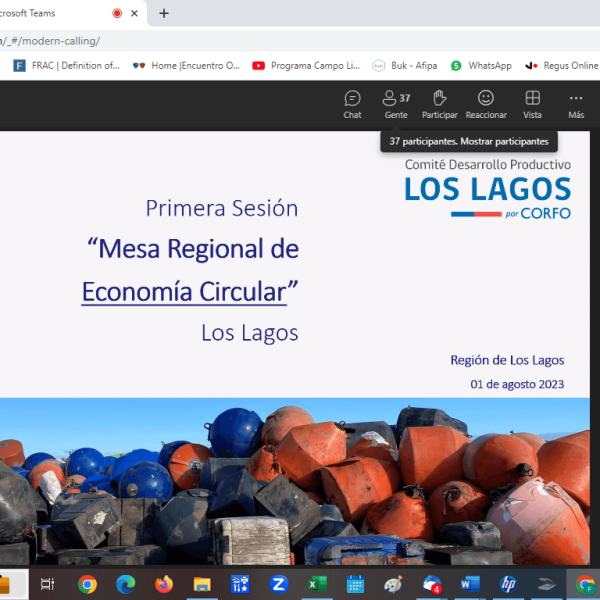Raise hand with the Participar button

[439, 104]
